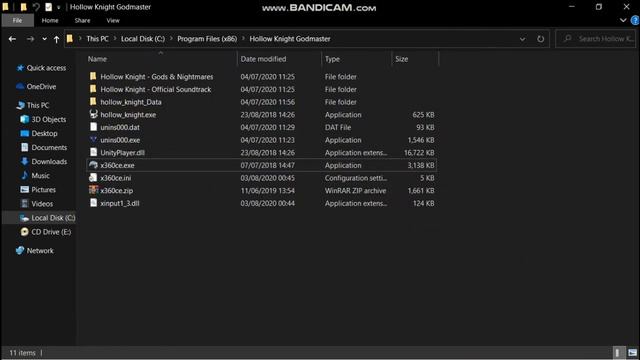Image resolution: width=640 pixels, height=360 pixels.
Task: Select Local Disk (C:) in the breadcrumb
Action: (143, 39)
